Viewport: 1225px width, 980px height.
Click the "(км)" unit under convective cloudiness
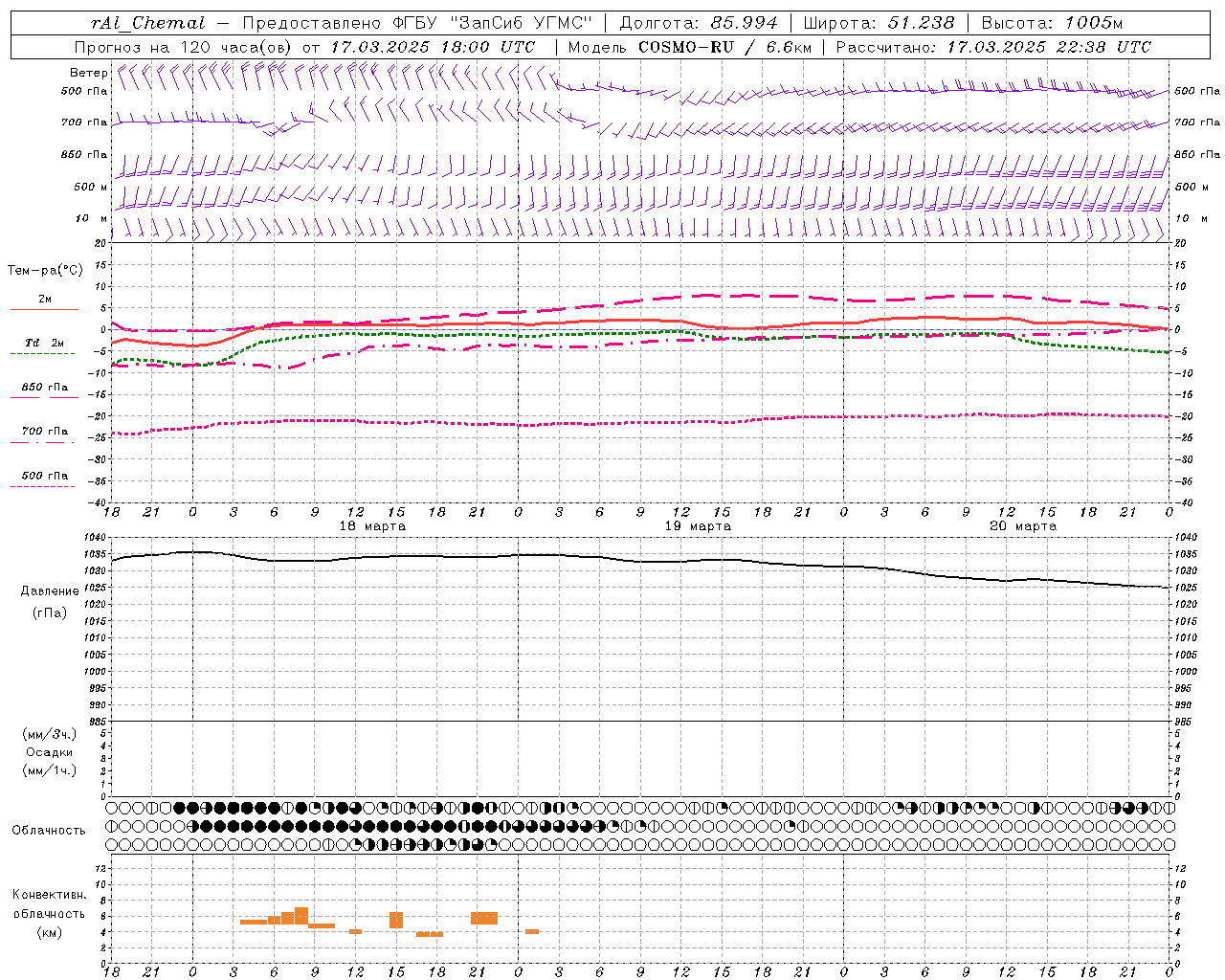click(50, 932)
